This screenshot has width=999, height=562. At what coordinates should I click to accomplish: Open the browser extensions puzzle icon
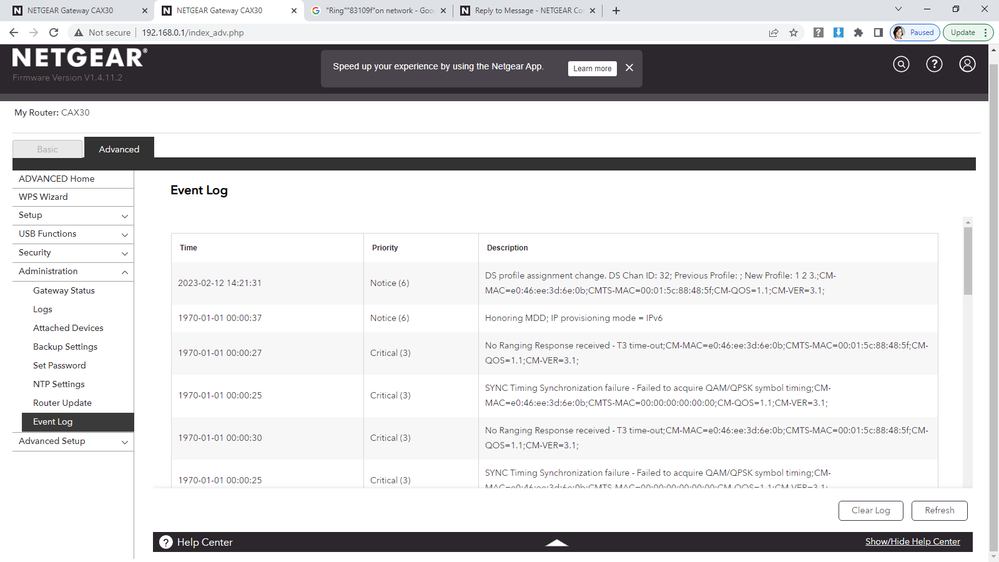coord(858,32)
